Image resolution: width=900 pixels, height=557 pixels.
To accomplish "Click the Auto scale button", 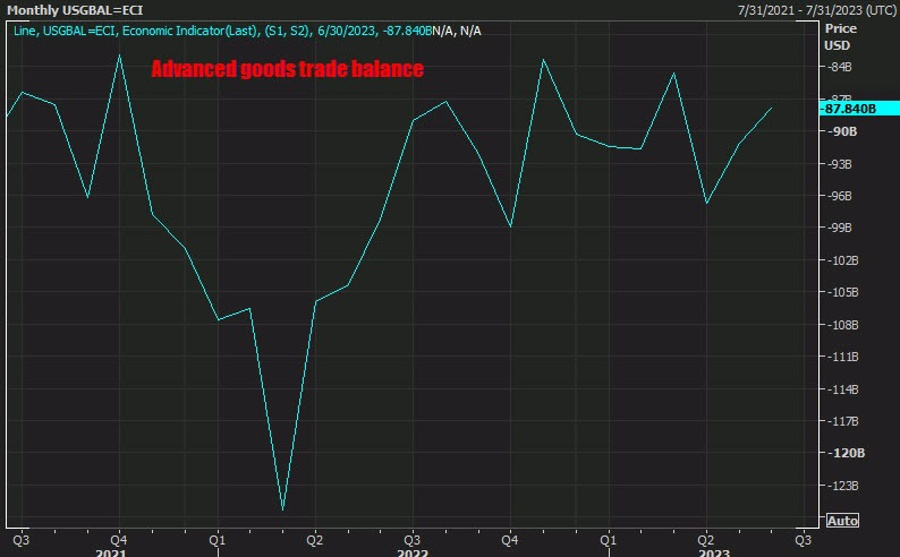I will click(x=843, y=521).
